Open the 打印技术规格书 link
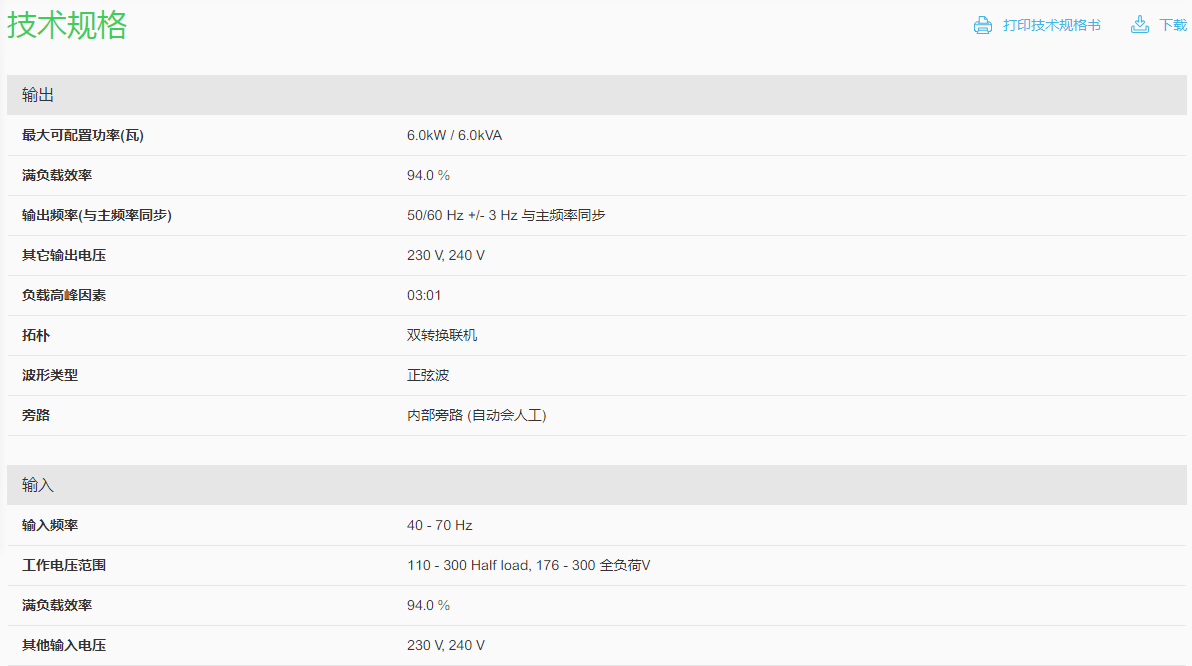 pos(1051,25)
